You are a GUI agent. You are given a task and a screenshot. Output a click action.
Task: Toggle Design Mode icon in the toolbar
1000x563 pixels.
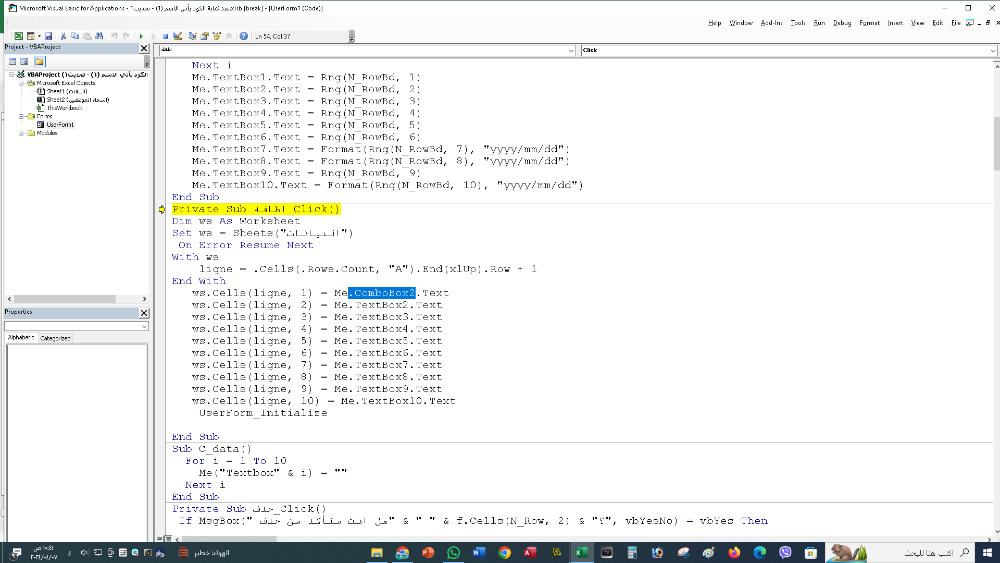(177, 36)
